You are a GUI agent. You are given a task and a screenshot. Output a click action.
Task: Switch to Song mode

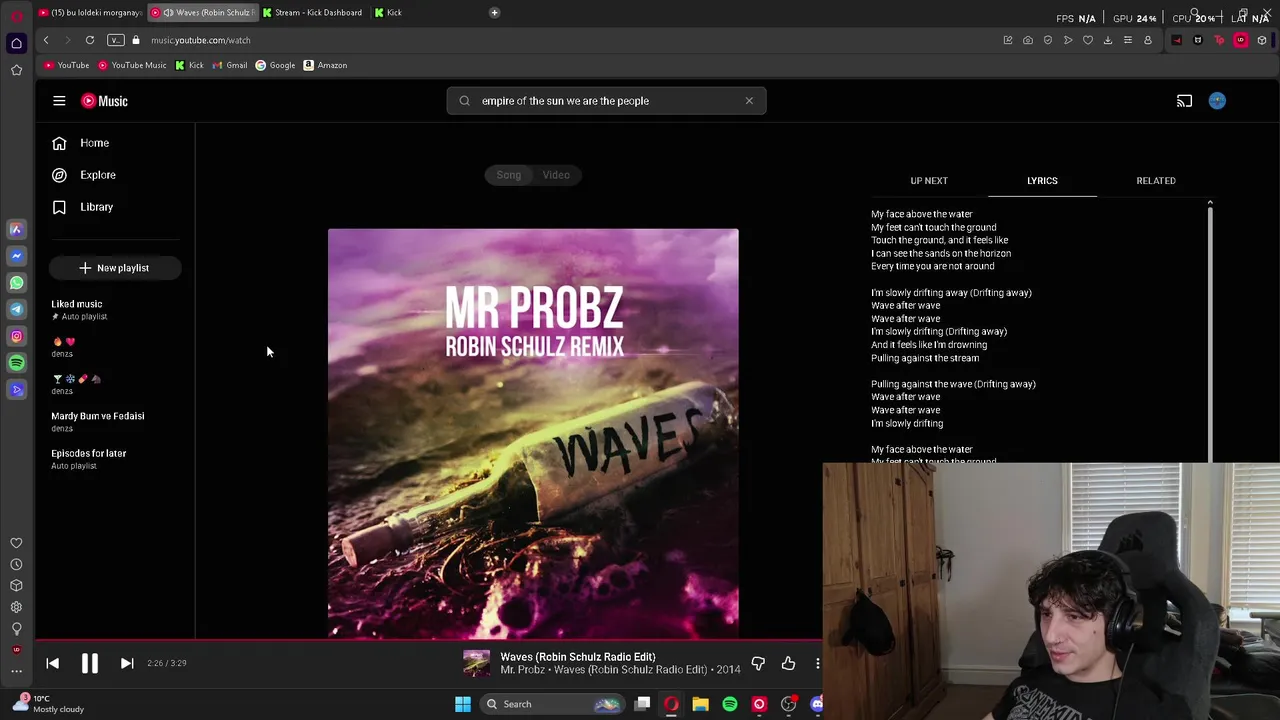509,175
